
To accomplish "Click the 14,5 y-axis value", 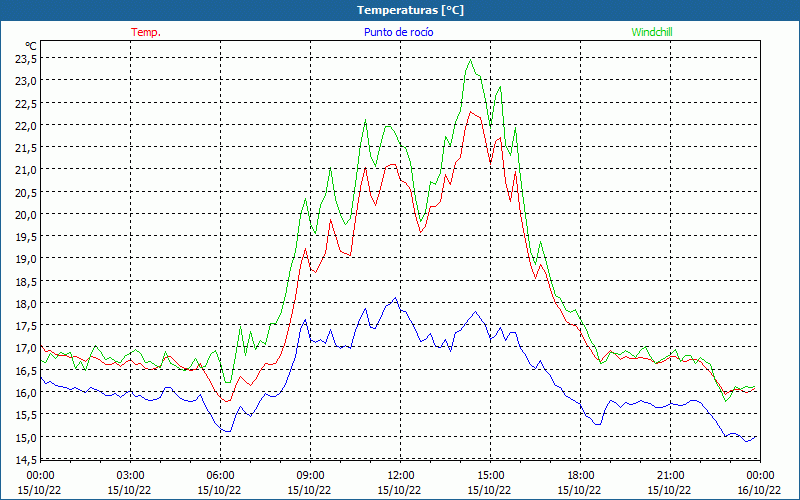I will click(x=26, y=459).
